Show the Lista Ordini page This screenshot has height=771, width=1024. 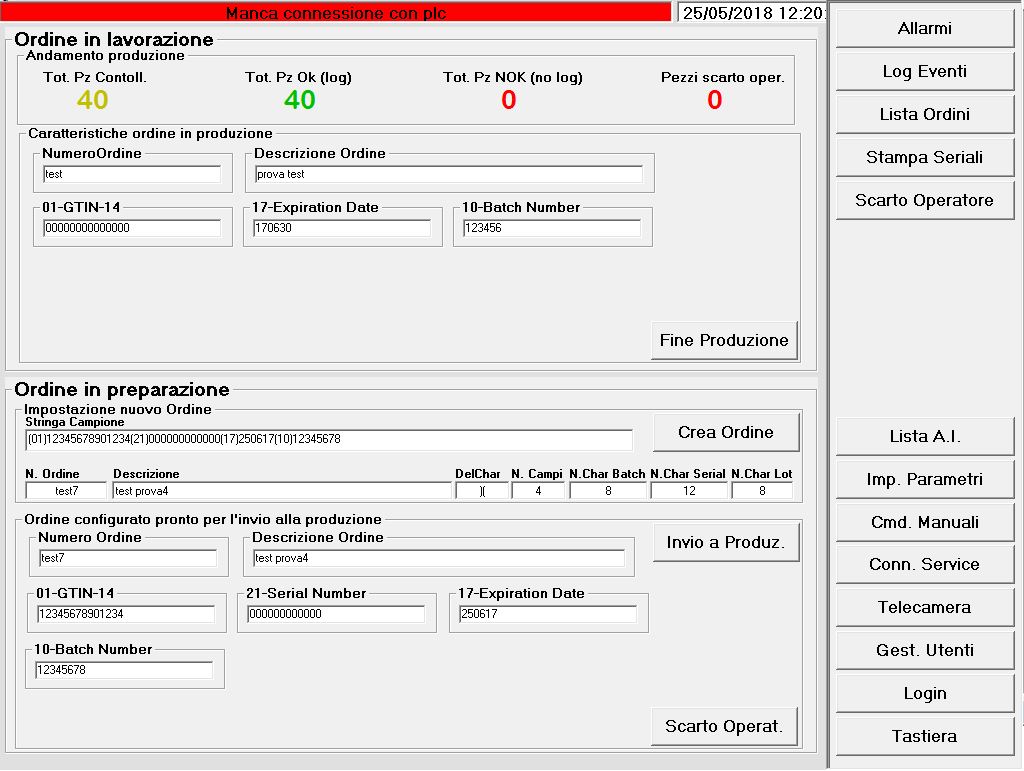(924, 114)
